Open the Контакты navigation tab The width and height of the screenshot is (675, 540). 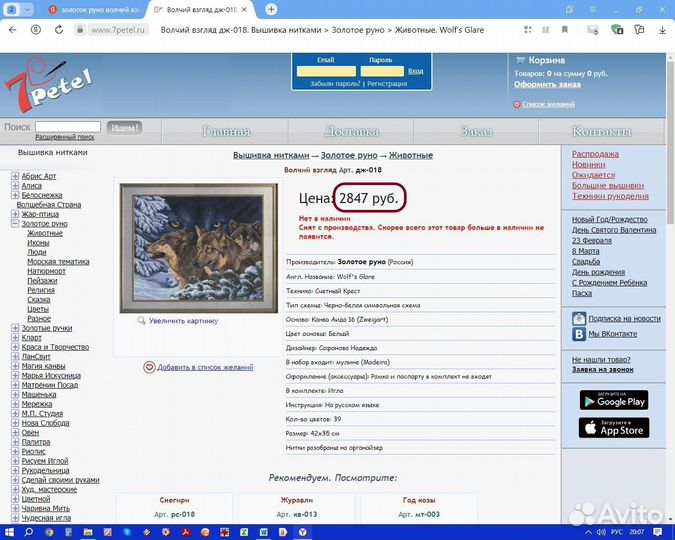(601, 132)
